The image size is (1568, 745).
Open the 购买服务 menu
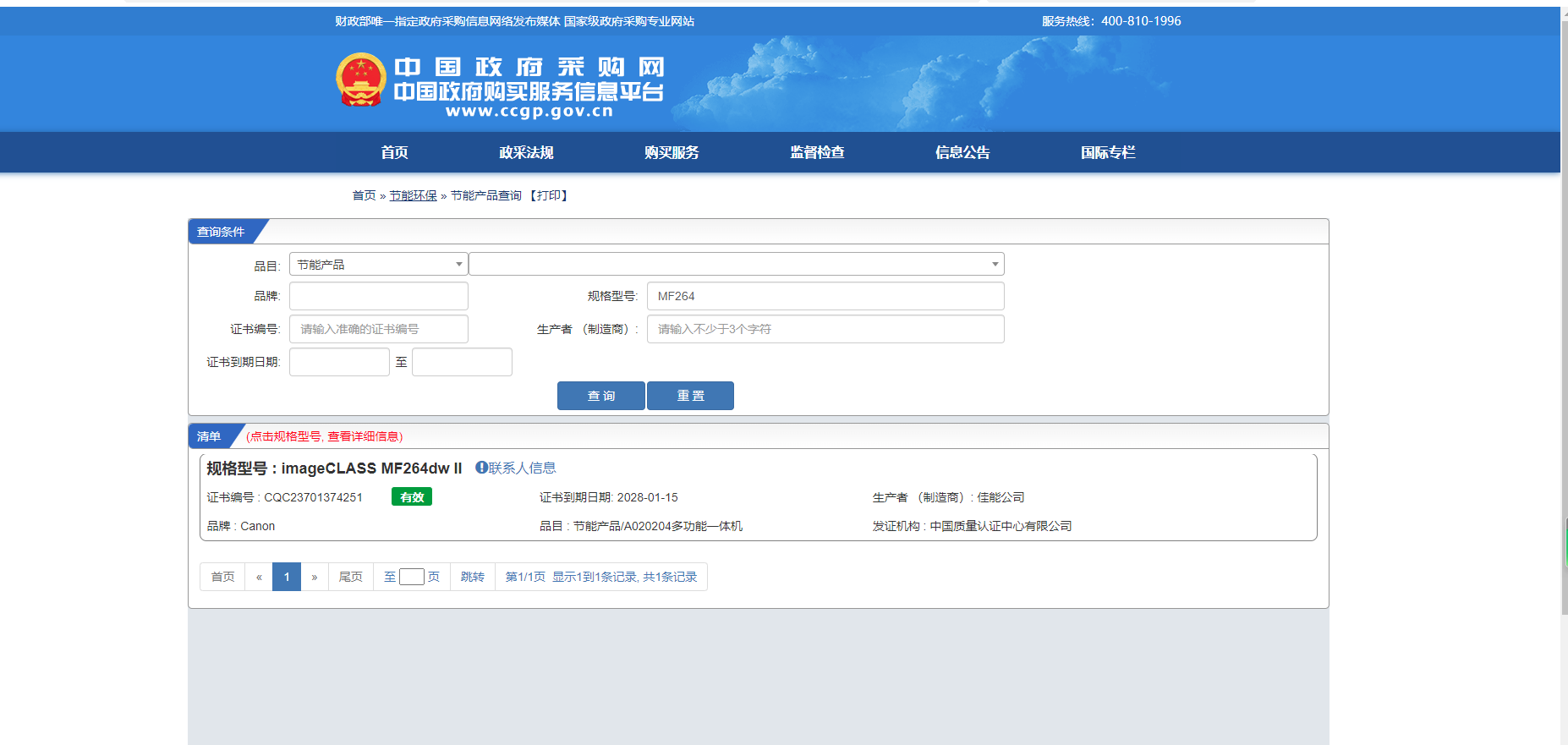(672, 152)
